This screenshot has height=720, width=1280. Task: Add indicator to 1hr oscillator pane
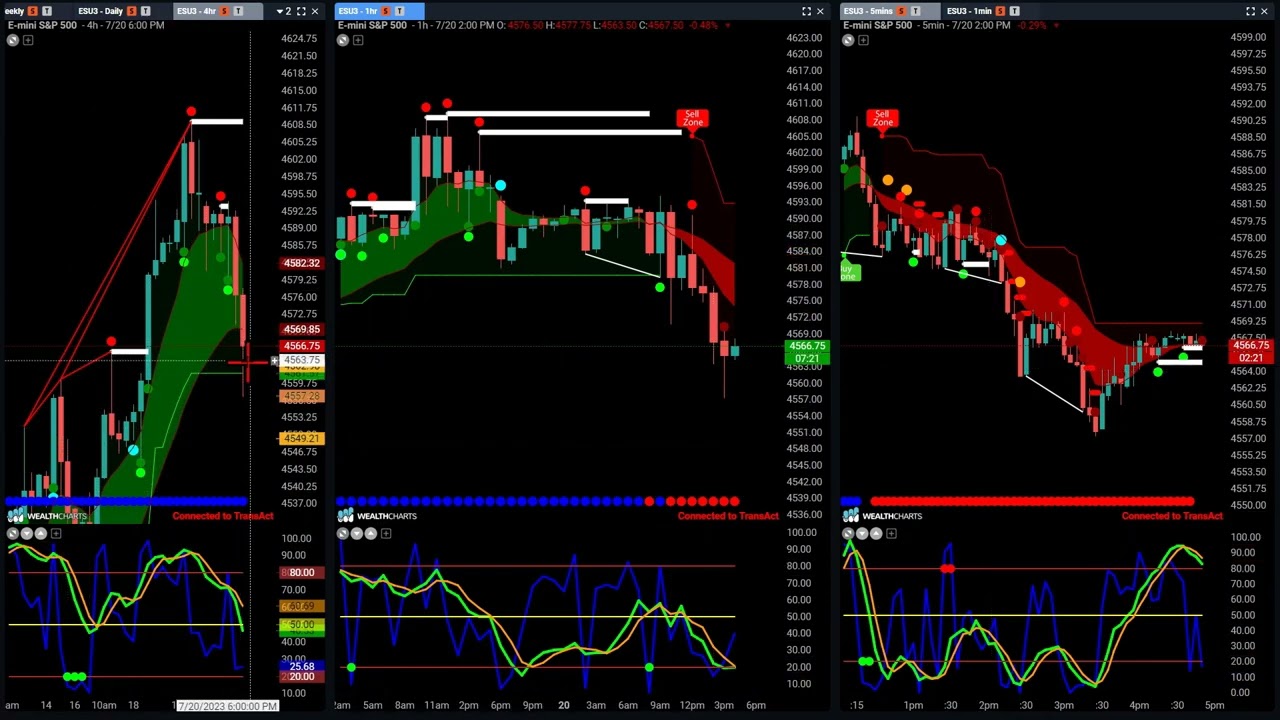pyautogui.click(x=387, y=534)
